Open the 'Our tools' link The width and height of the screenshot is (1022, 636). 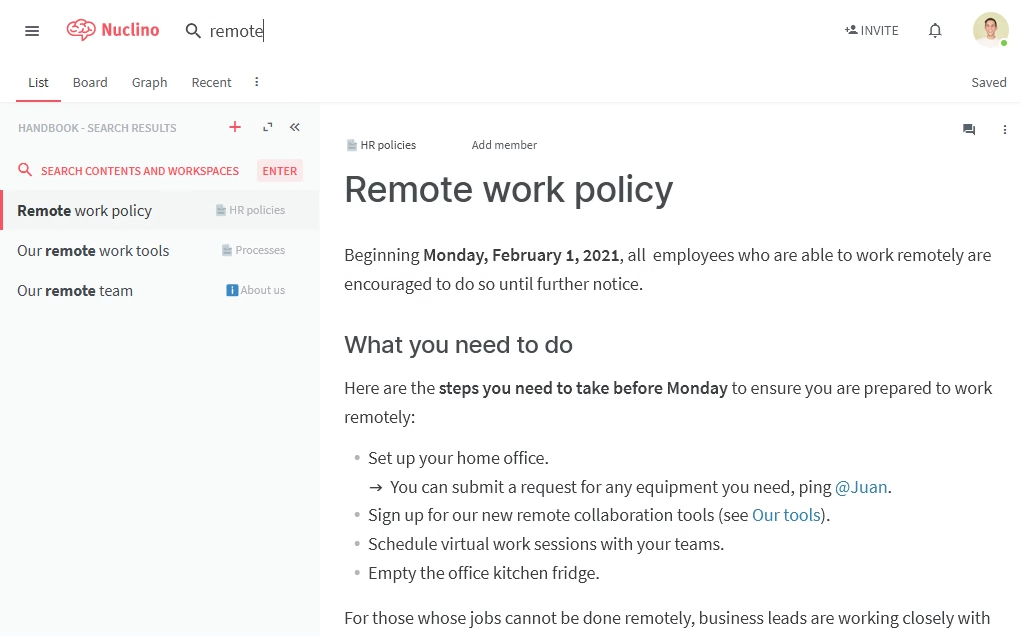[x=786, y=515]
